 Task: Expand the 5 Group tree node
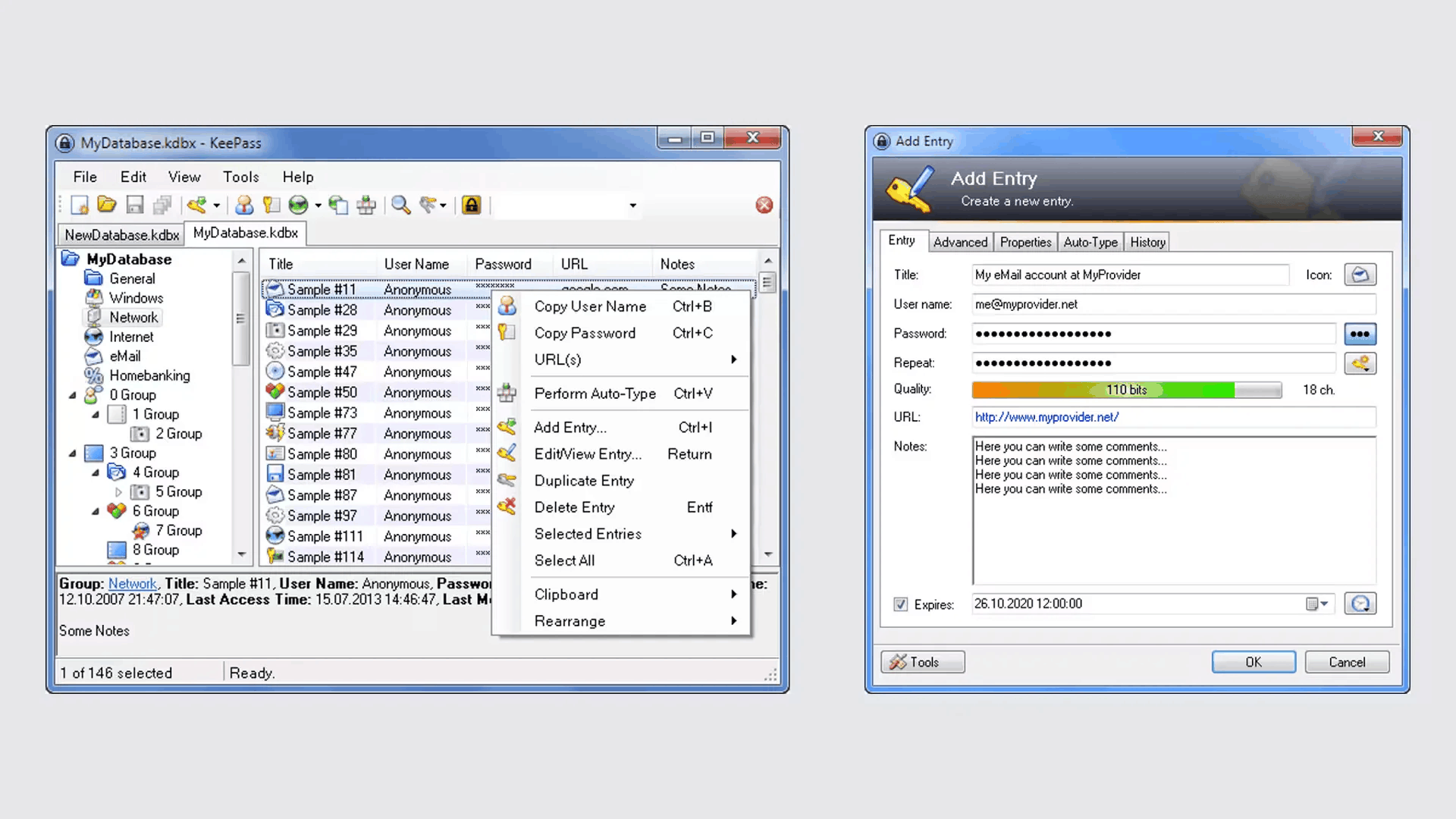[118, 492]
